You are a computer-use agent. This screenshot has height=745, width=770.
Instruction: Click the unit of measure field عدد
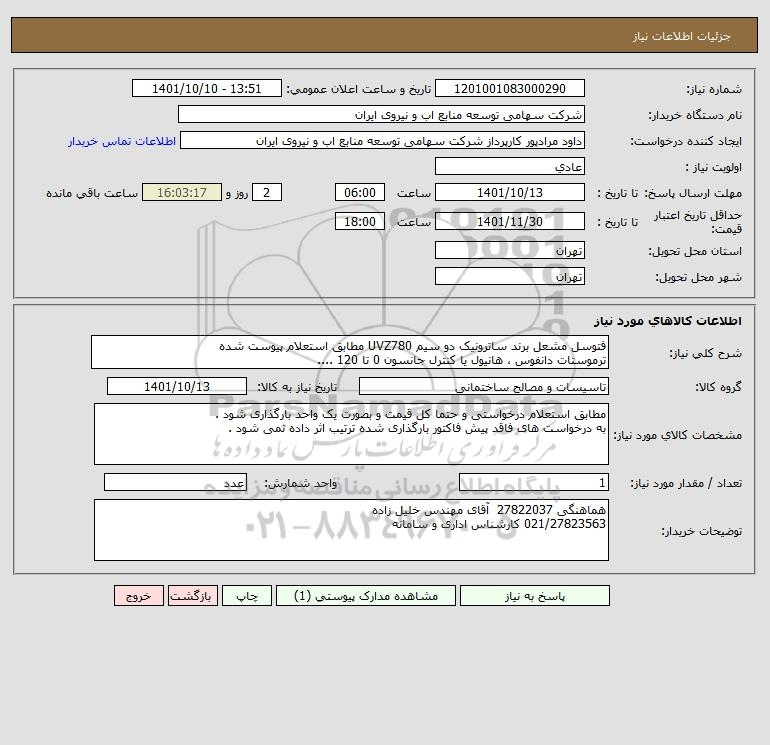175,482
